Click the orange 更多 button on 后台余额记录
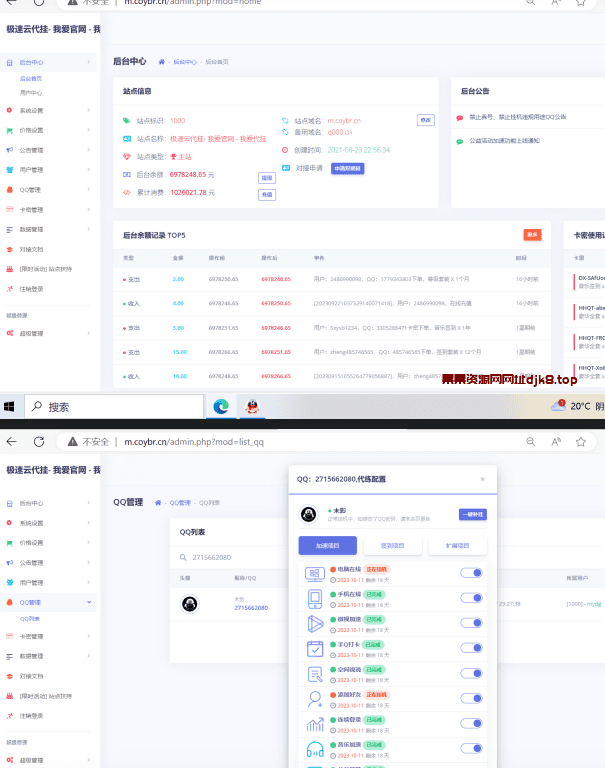This screenshot has height=768, width=605. [532, 235]
